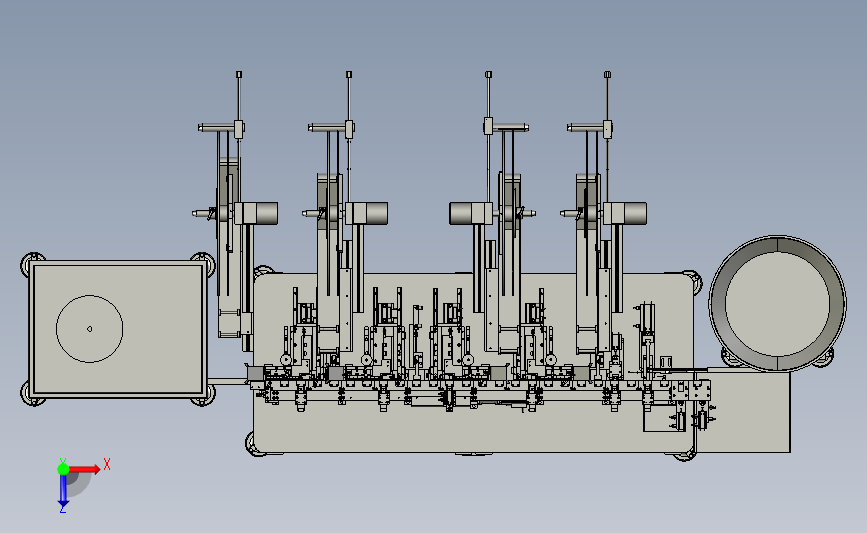
Task: Click the circle drawn on the rectangular cabinet
Action: 90,329
